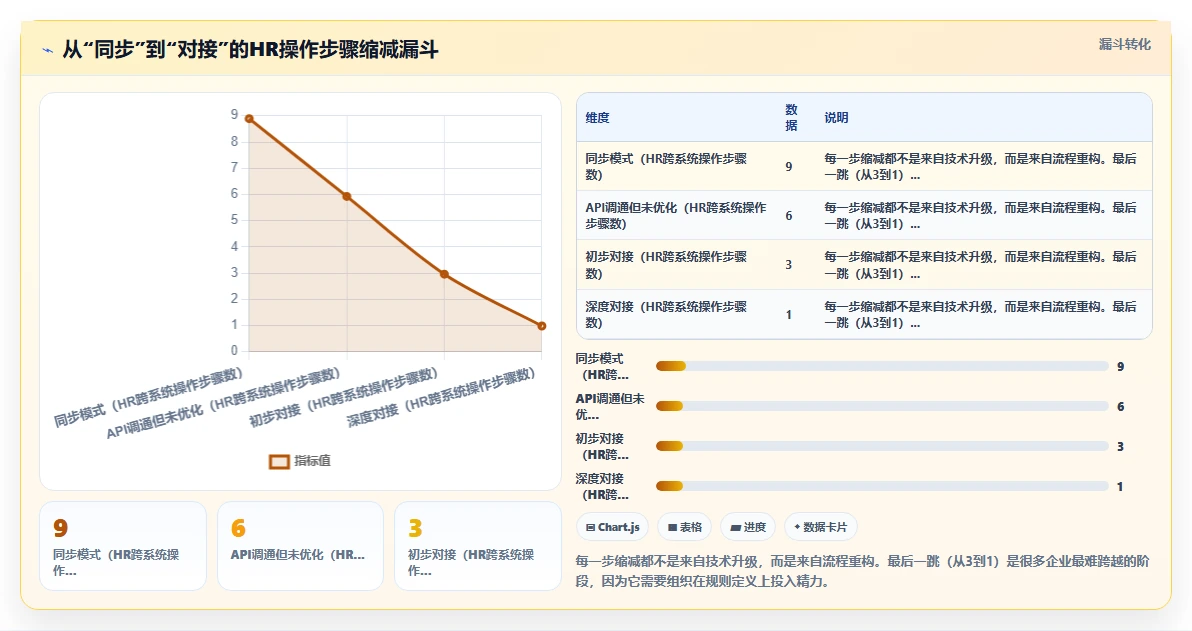Click the chart data point at value 9
The width and height of the screenshot is (1192, 631).
(x=249, y=119)
